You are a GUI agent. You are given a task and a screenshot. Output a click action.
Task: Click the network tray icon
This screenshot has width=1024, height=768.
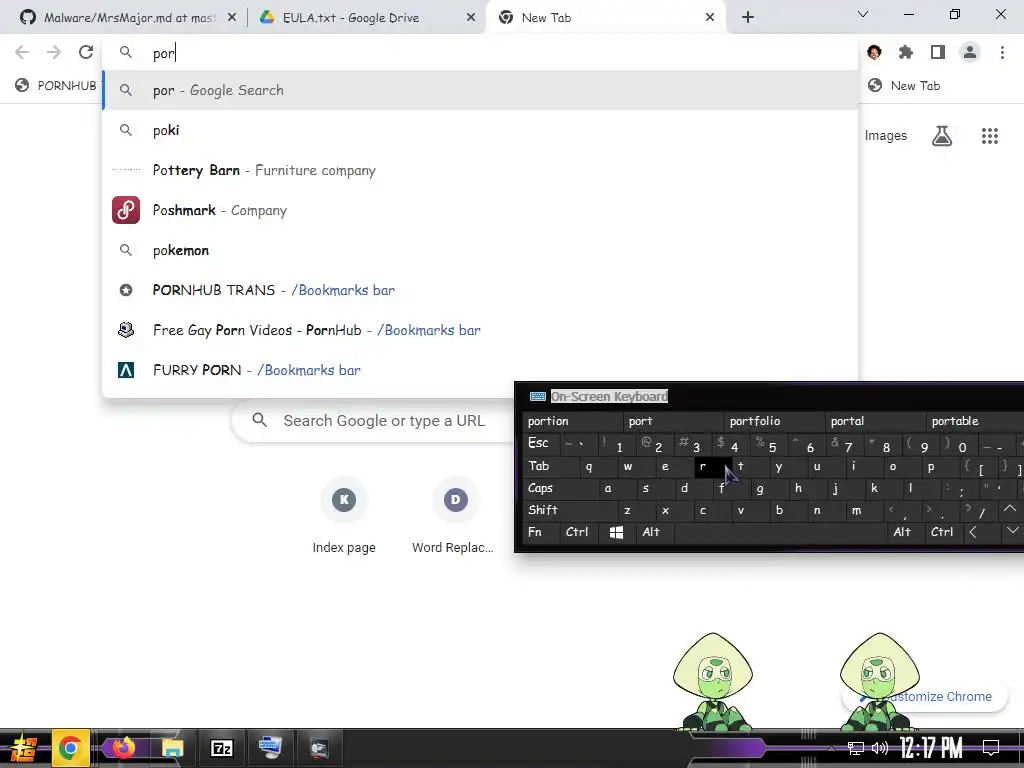(856, 748)
